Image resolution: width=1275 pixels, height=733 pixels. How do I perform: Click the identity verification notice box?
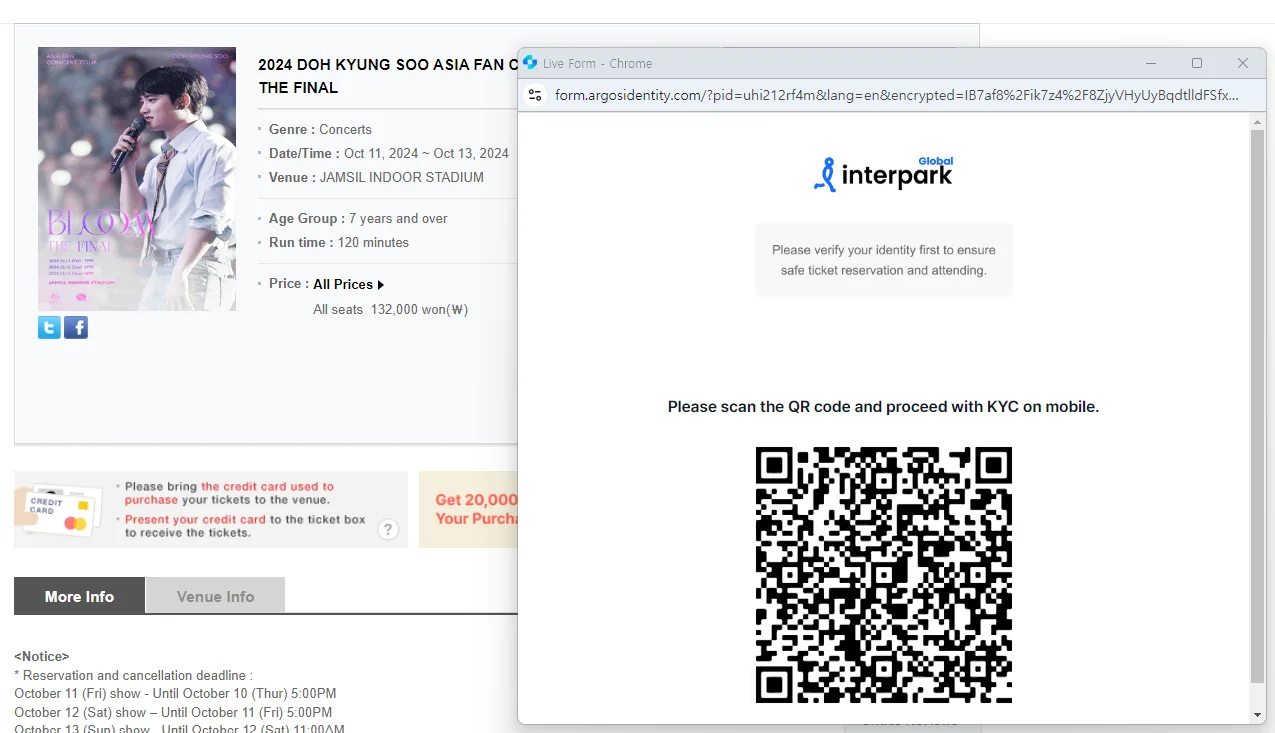(x=883, y=260)
